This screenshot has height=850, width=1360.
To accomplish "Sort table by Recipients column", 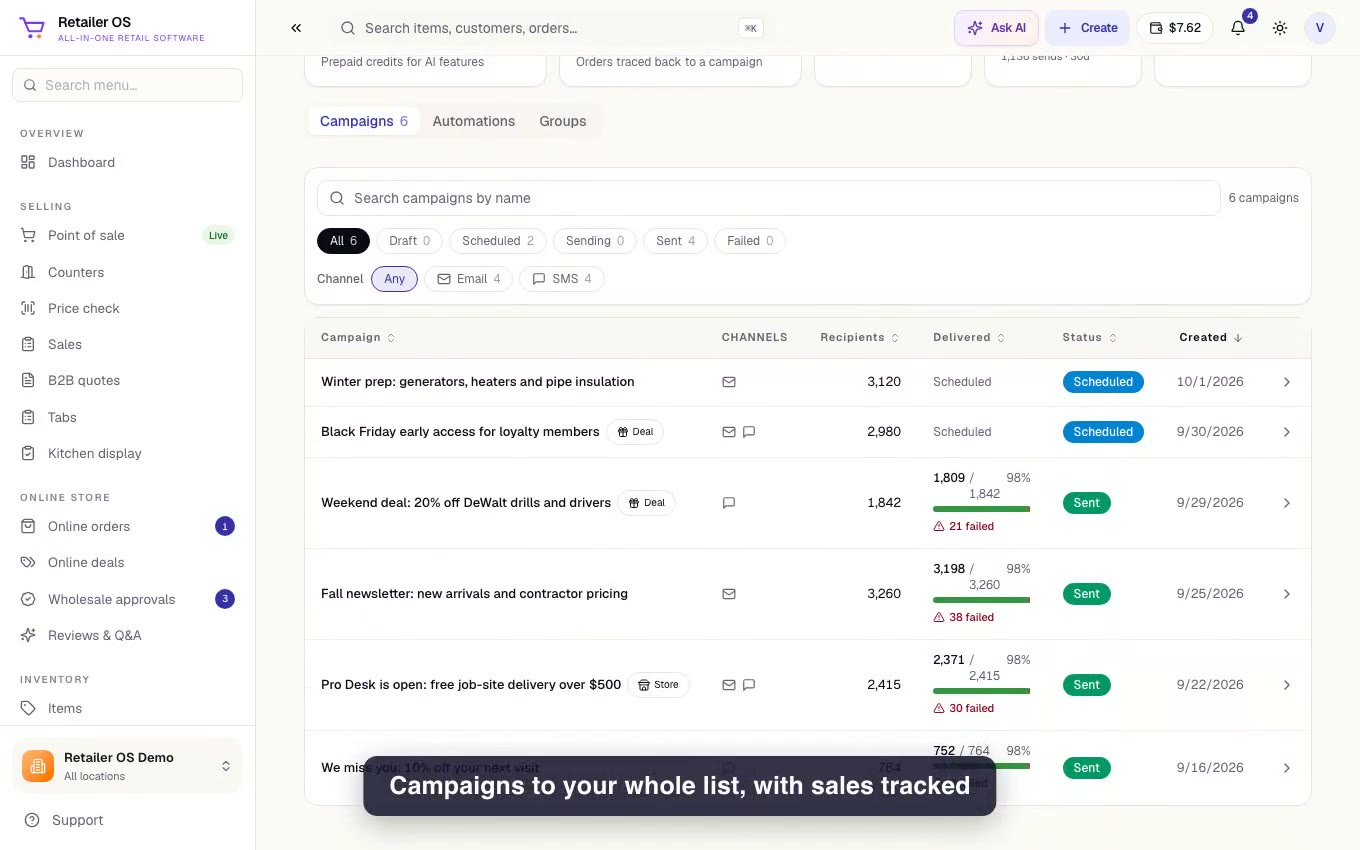I will (860, 338).
